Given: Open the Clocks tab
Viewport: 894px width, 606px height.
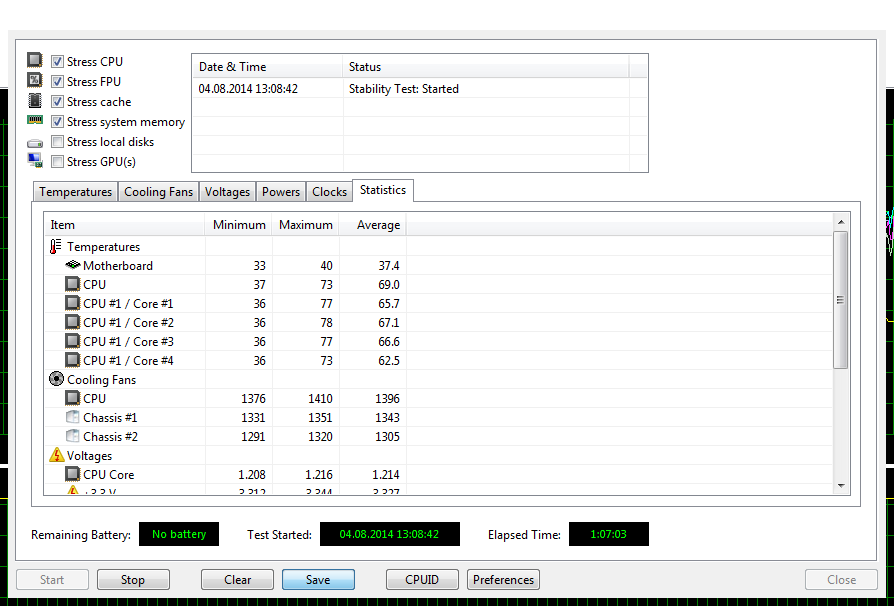Looking at the screenshot, I should coord(329,192).
